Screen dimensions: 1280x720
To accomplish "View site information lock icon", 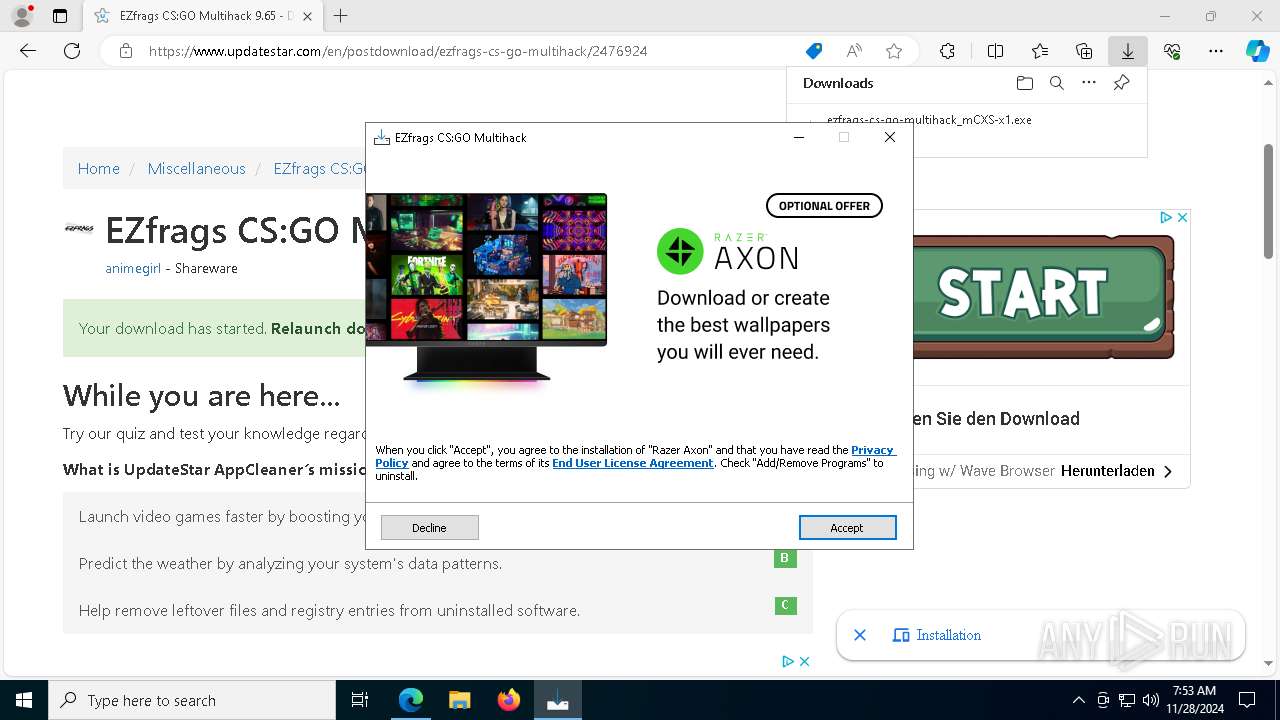I will [125, 51].
